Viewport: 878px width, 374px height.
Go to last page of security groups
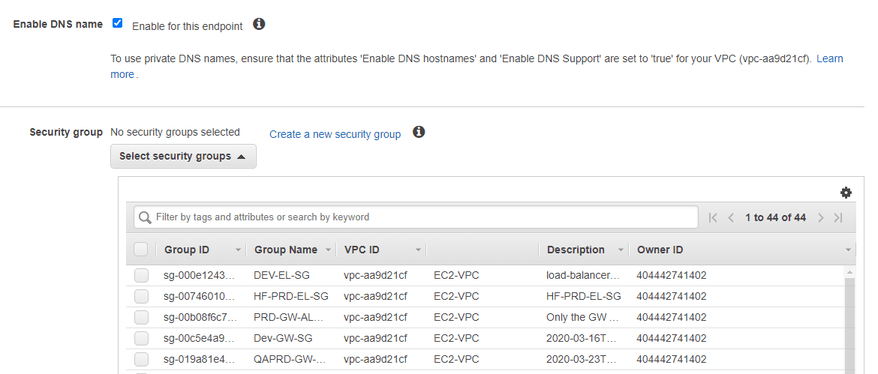coord(838,218)
